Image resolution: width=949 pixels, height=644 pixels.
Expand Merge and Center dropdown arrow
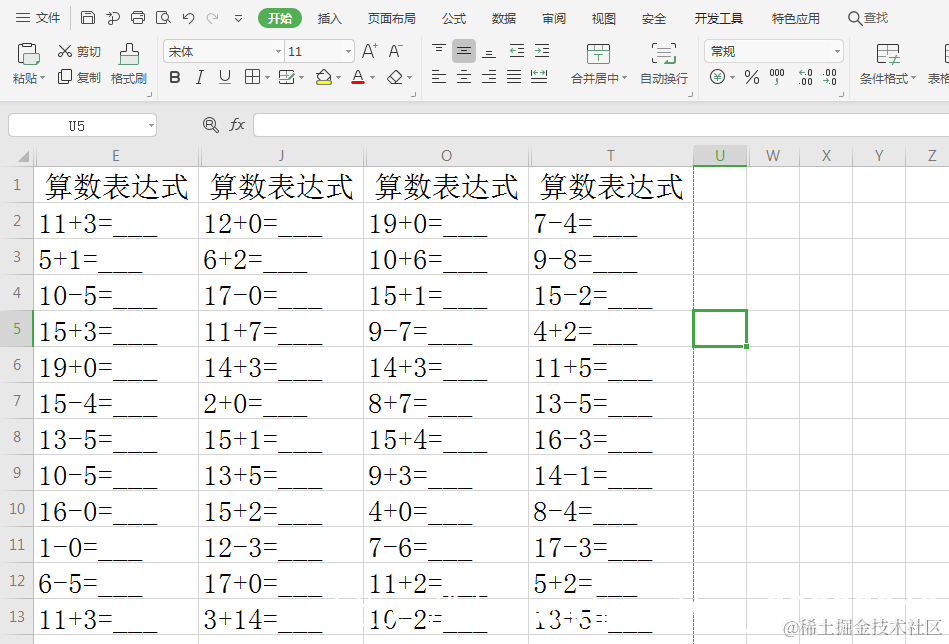tap(624, 78)
